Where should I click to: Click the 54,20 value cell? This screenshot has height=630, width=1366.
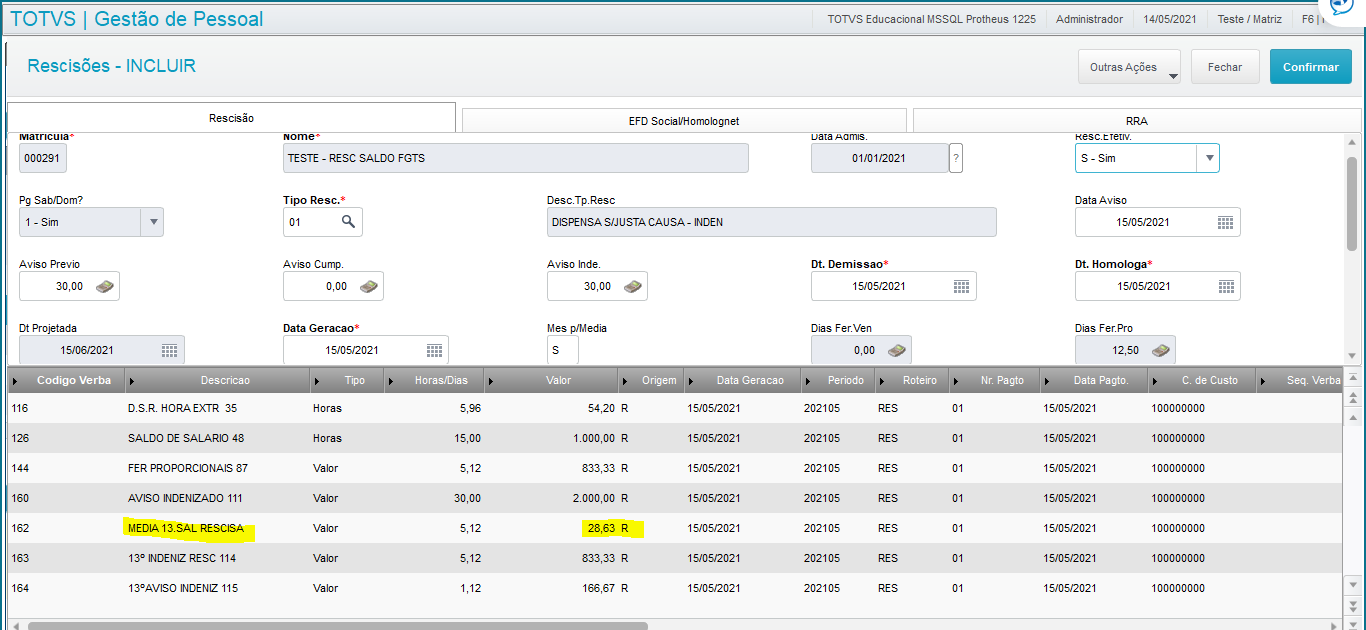pyautogui.click(x=600, y=408)
